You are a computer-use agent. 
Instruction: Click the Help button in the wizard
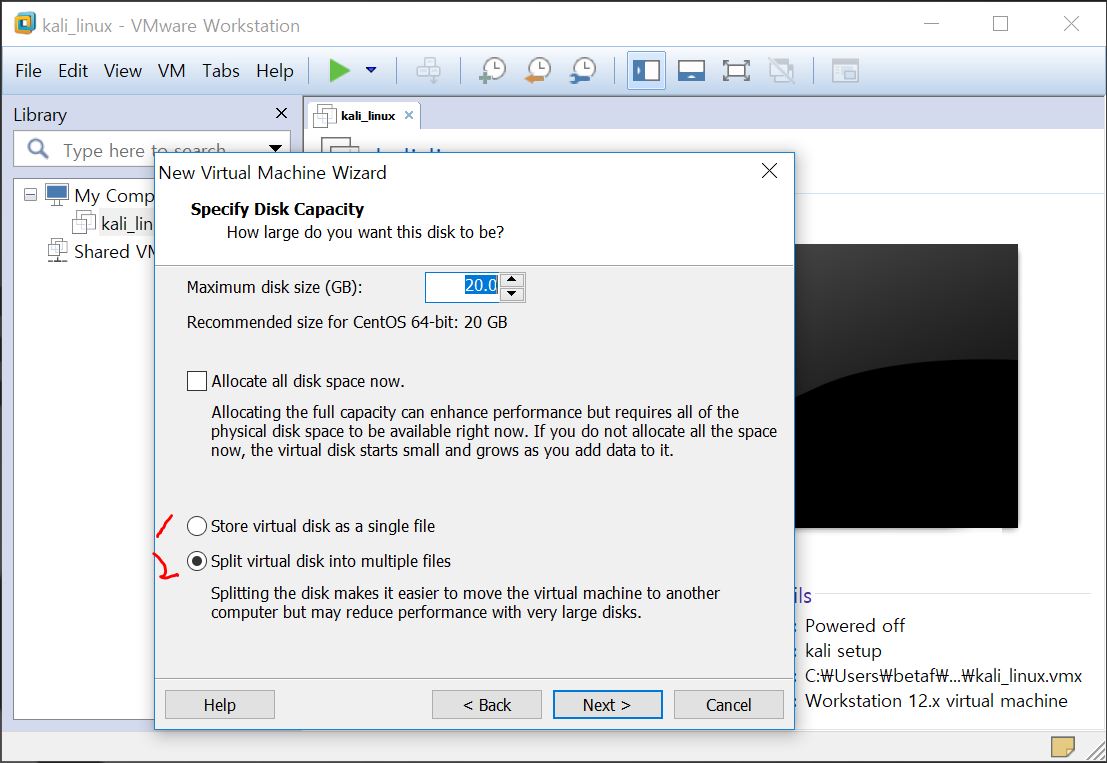pos(220,704)
